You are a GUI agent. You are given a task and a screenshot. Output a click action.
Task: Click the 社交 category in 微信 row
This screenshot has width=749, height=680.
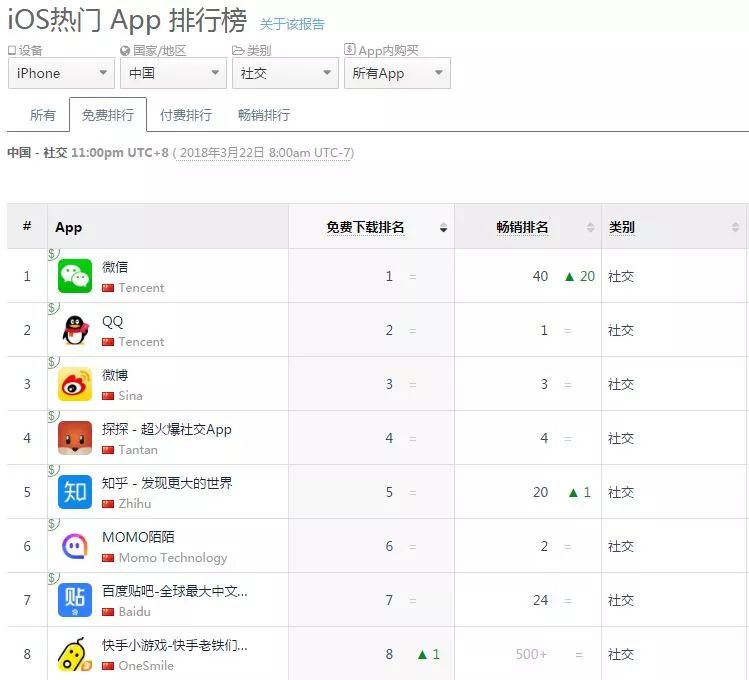621,276
